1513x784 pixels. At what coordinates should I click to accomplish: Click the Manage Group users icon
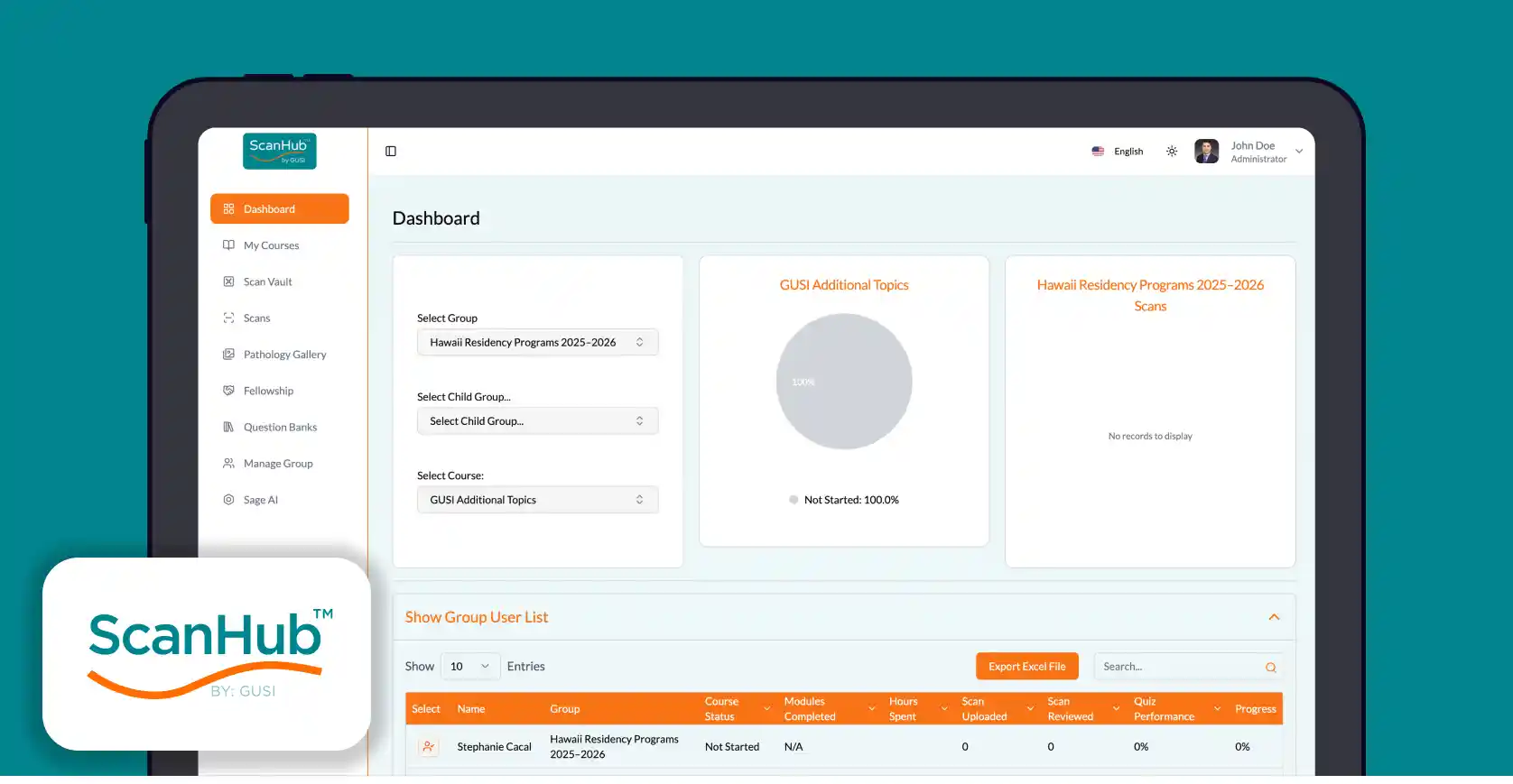coord(228,463)
